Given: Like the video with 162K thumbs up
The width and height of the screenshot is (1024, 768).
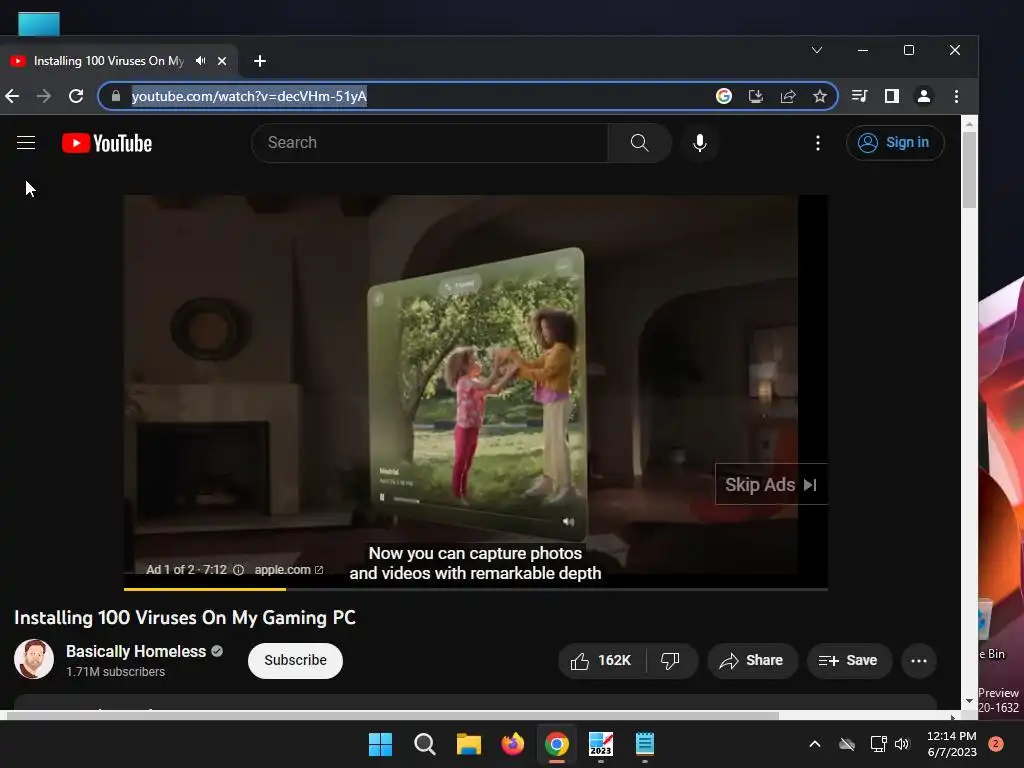Looking at the screenshot, I should coord(601,661).
